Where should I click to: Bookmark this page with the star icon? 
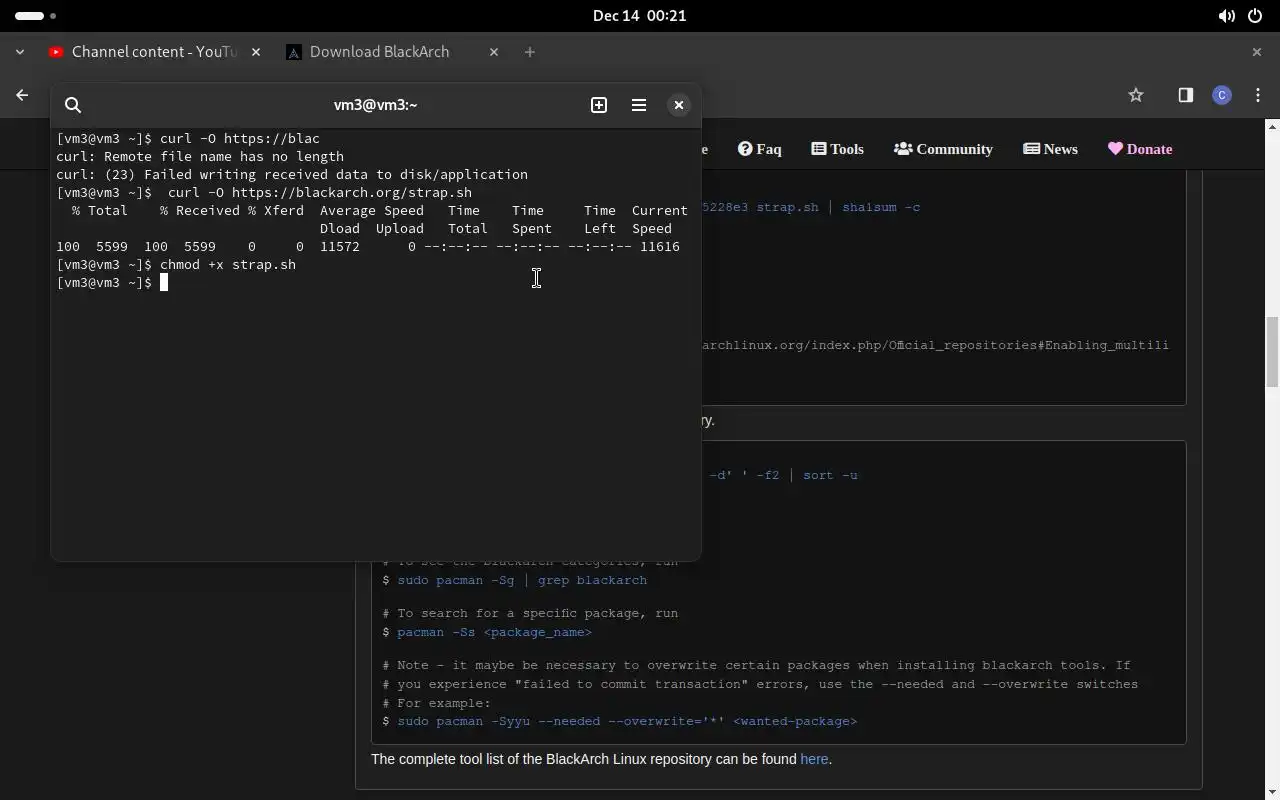[x=1136, y=95]
